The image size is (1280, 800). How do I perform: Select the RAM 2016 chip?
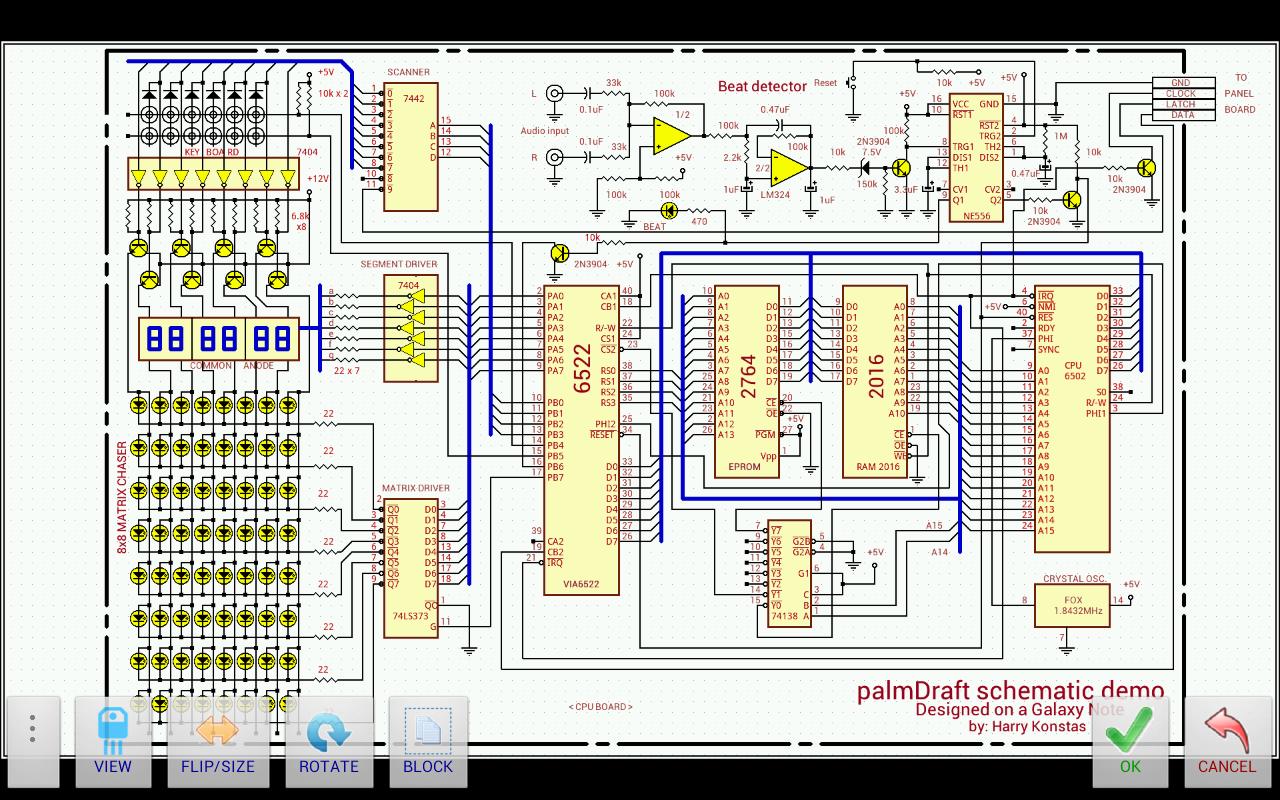[873, 380]
